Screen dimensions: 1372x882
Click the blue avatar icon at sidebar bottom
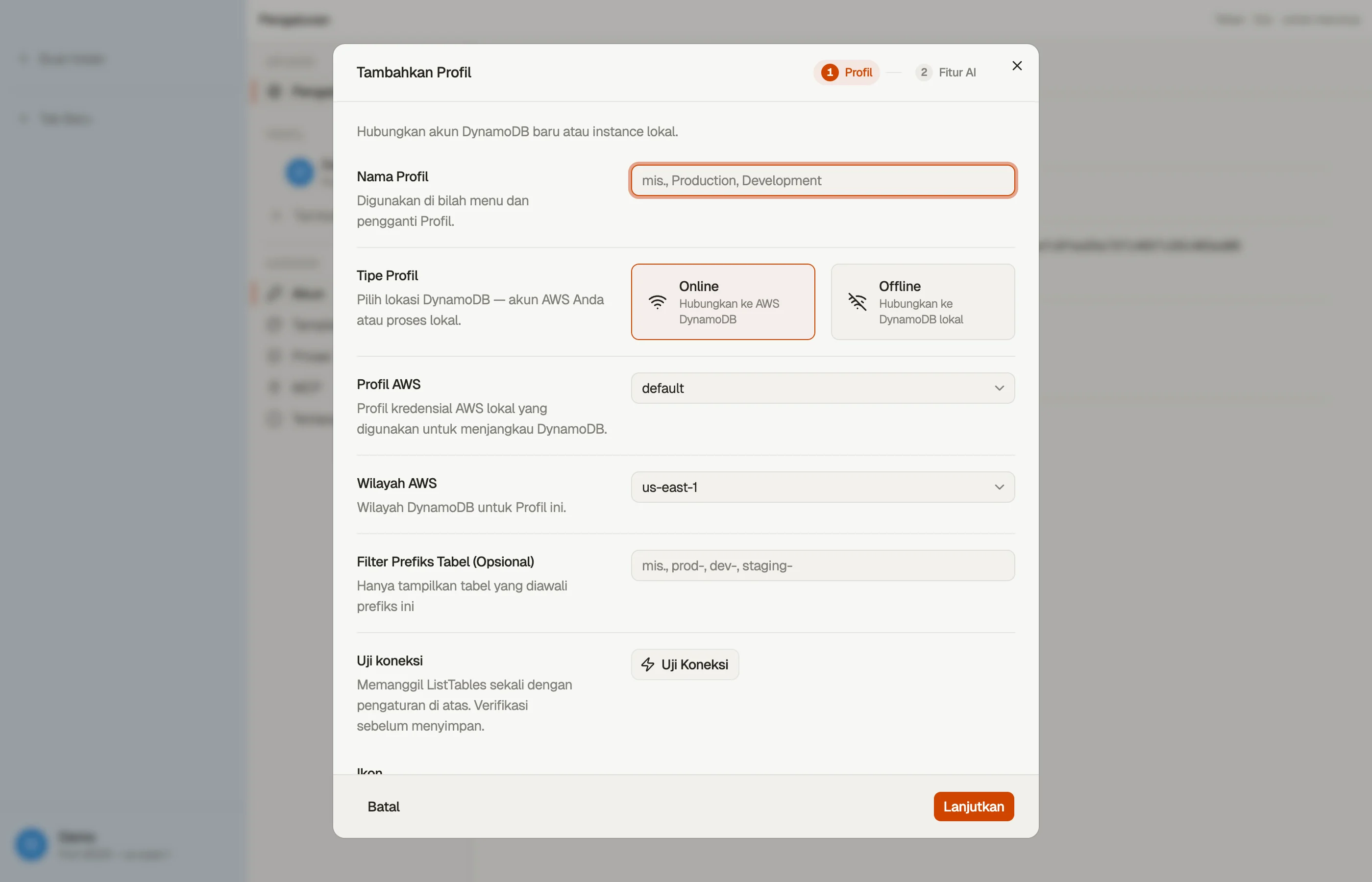(x=31, y=844)
